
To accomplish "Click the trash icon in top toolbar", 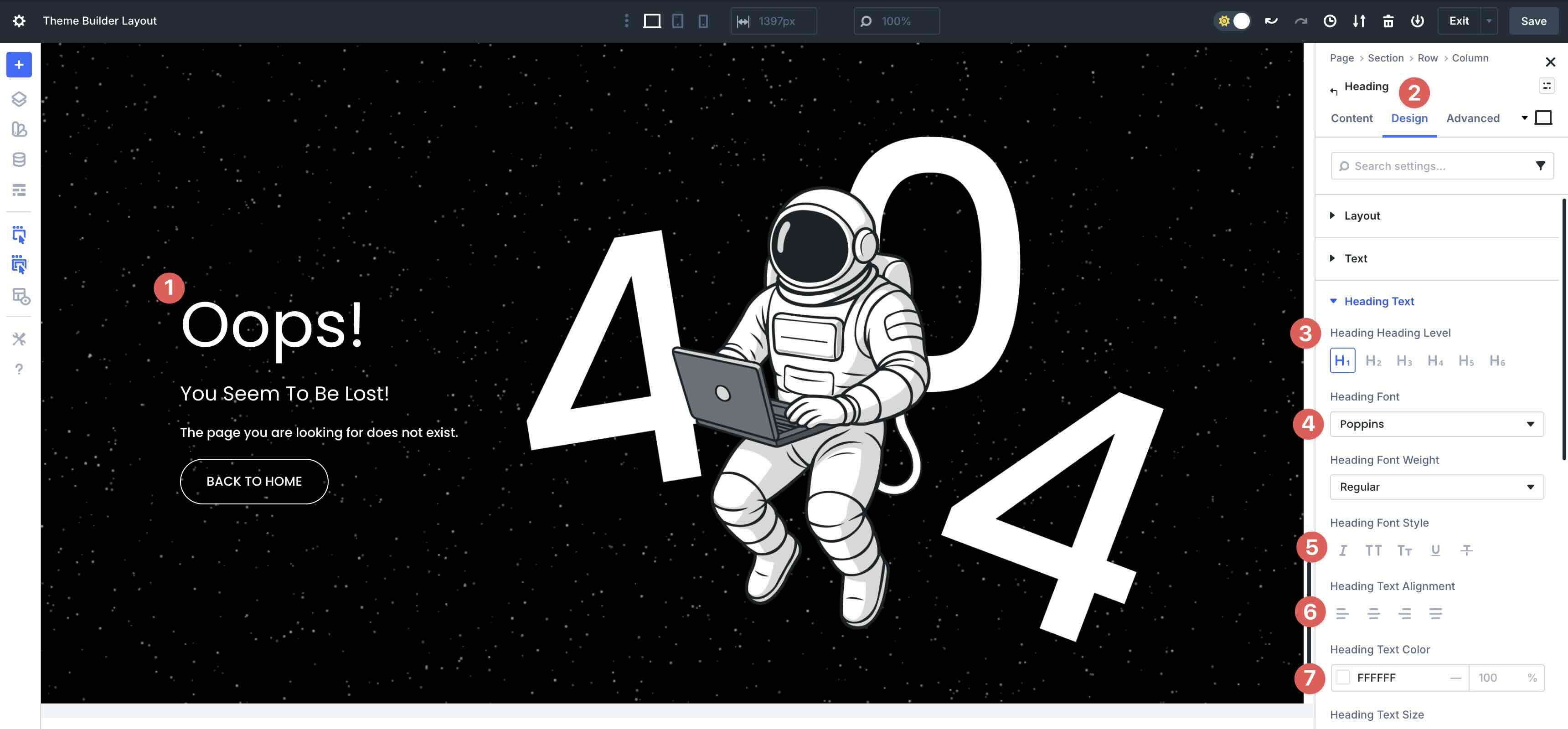I will (1388, 21).
